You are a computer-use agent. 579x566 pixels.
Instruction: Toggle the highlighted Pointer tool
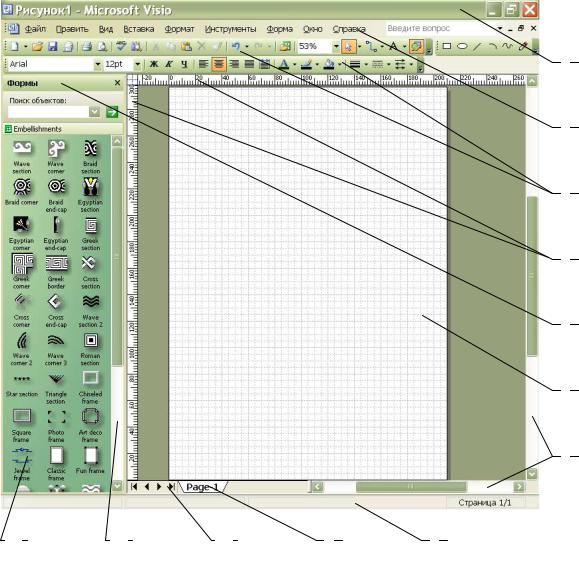pos(349,47)
